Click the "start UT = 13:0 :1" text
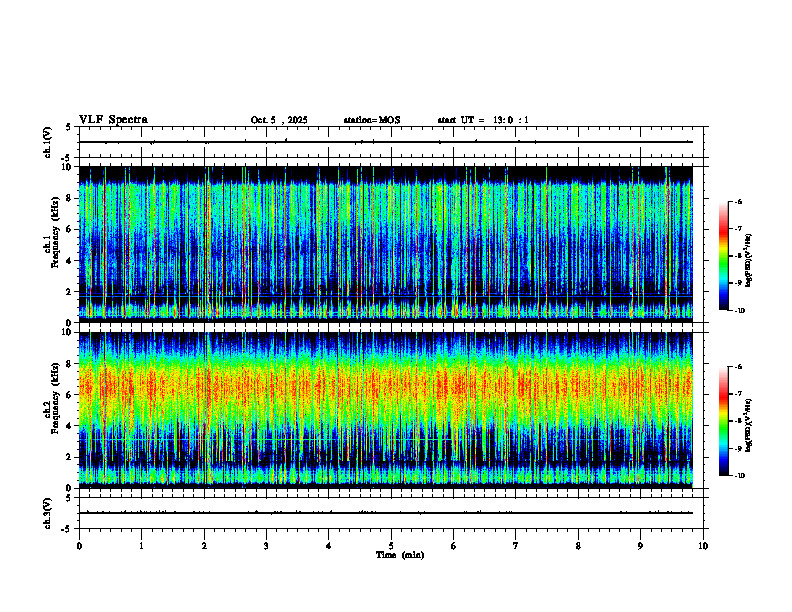Screen dimensions: 792x612 click(x=483, y=120)
